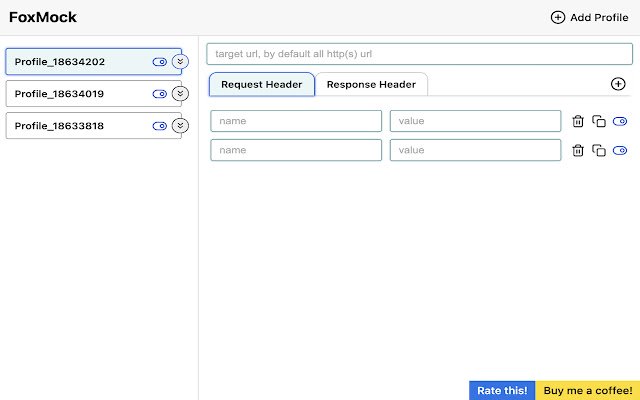
Task: Select the Profile_18634019 profile
Action: point(93,94)
